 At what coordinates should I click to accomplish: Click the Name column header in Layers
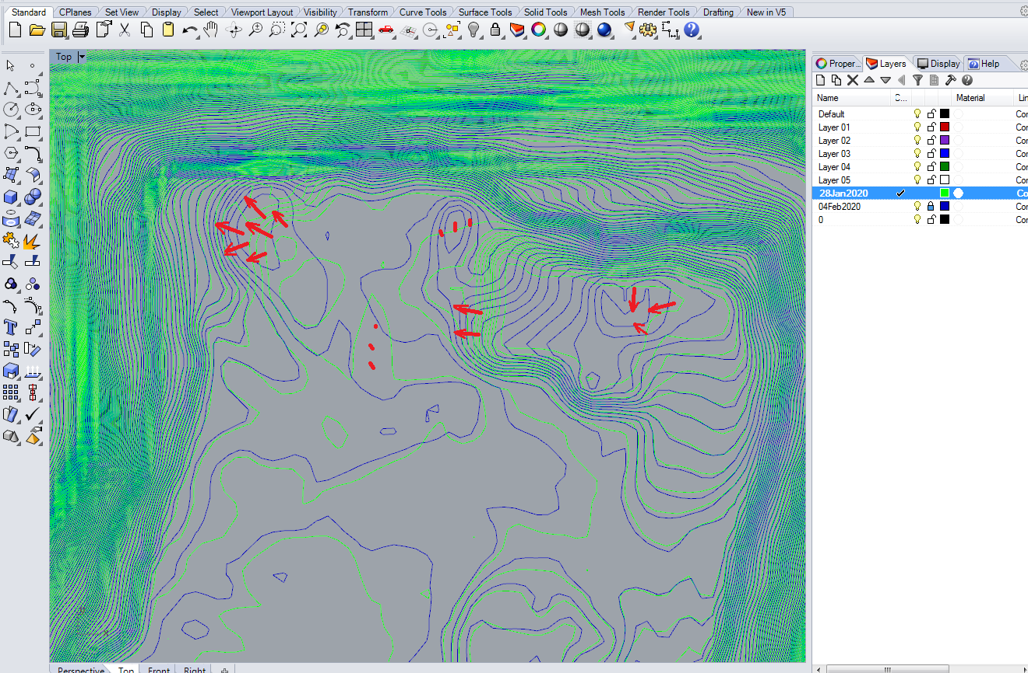click(852, 98)
